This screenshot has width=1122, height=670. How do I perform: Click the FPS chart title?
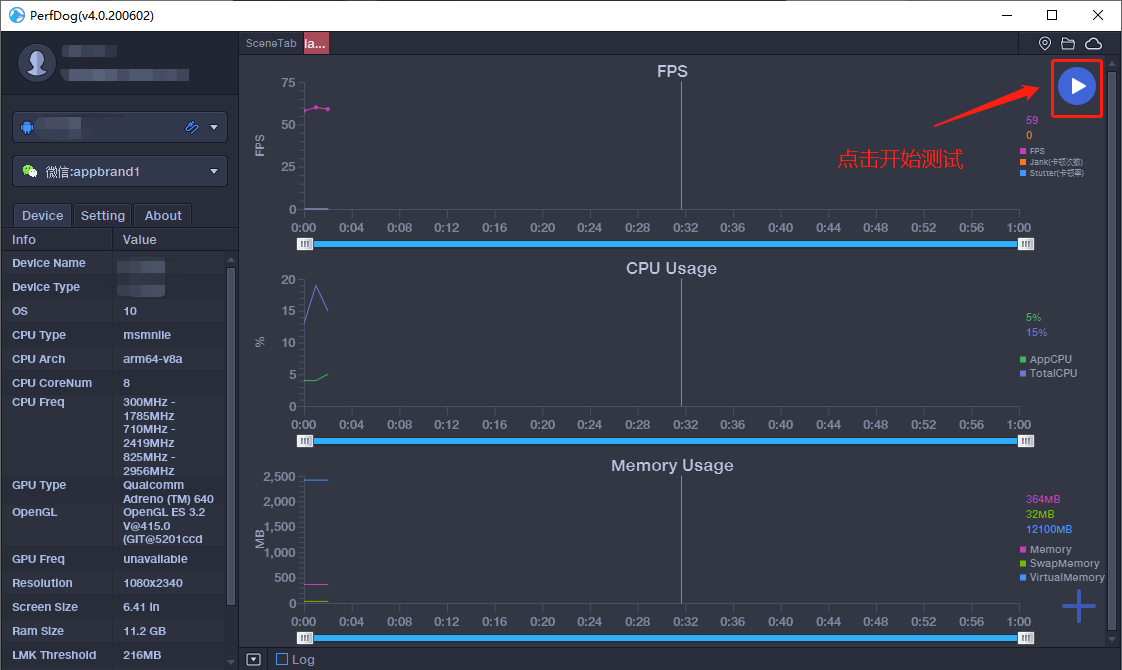[672, 72]
